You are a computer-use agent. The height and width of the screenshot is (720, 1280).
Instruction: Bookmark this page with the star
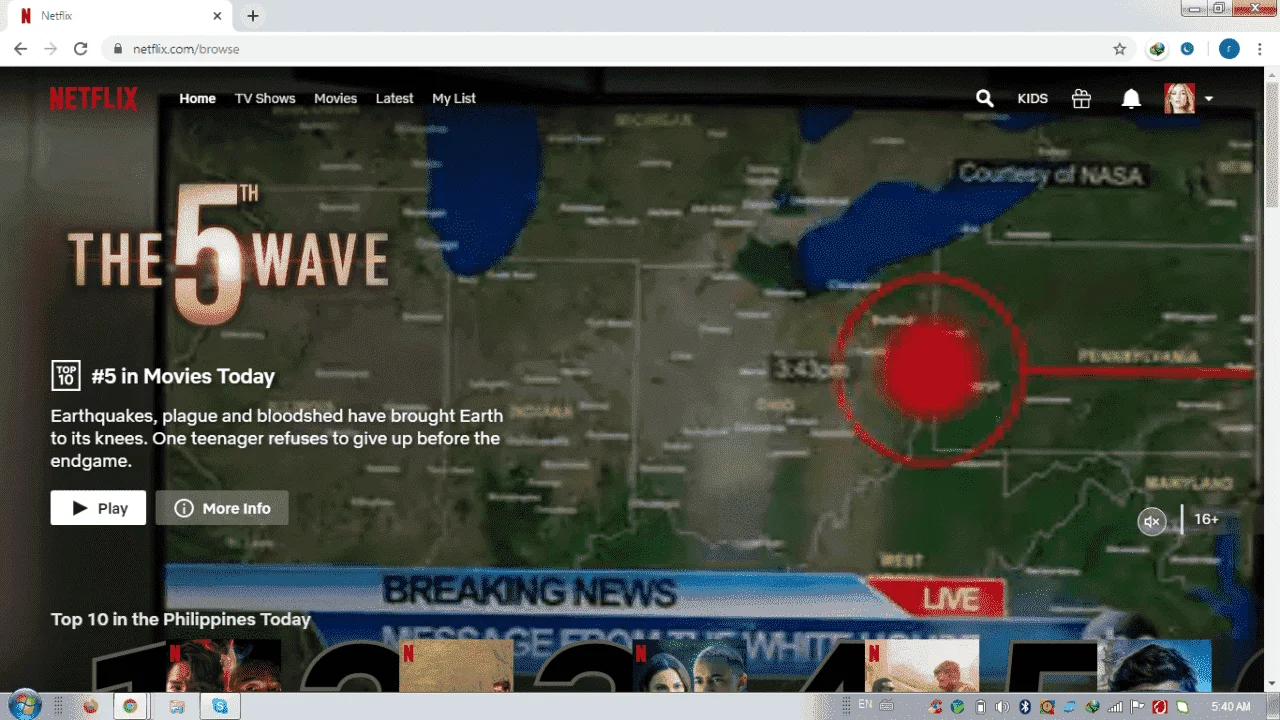click(1120, 49)
